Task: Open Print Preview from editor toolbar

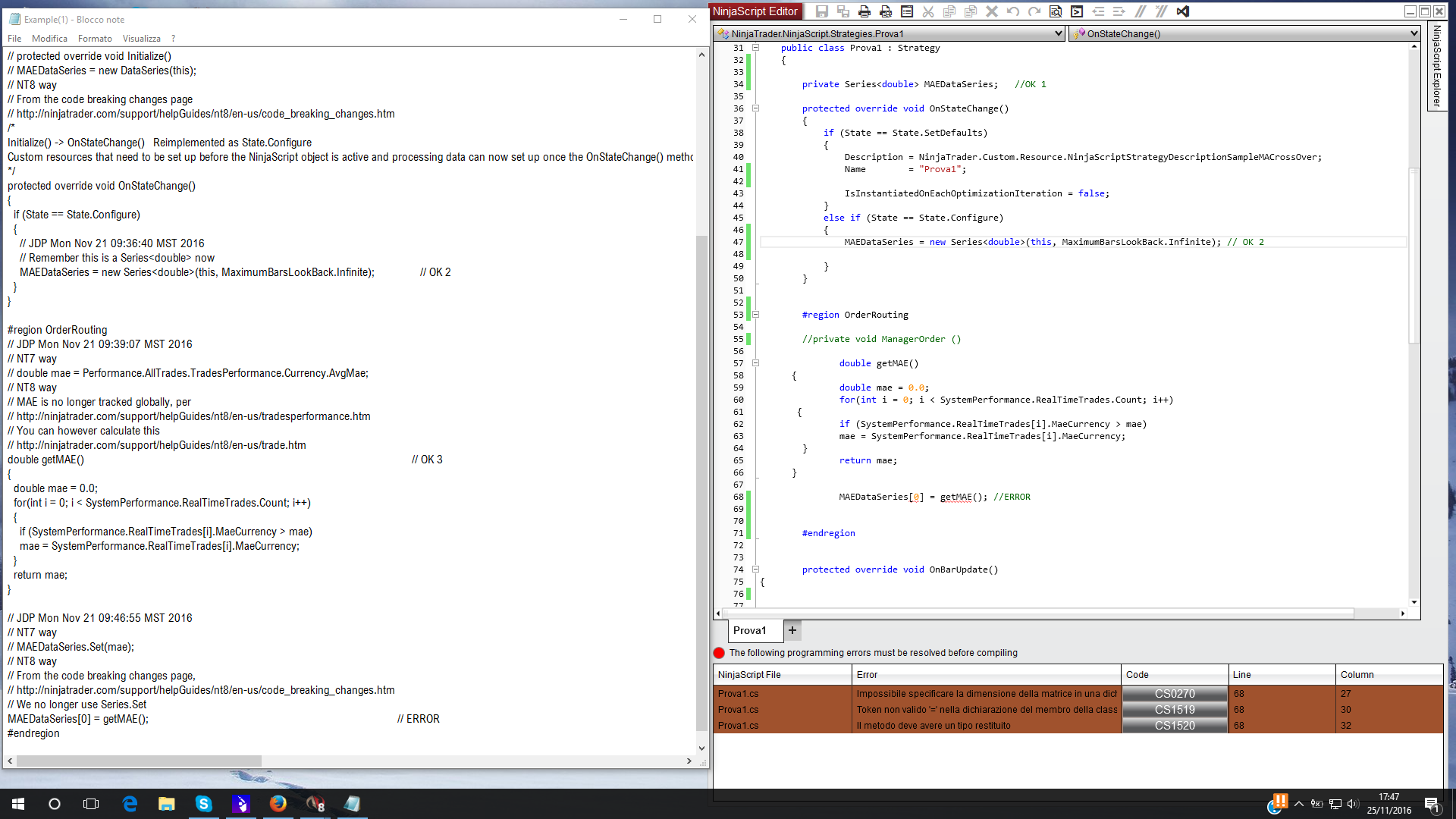Action: [885, 11]
